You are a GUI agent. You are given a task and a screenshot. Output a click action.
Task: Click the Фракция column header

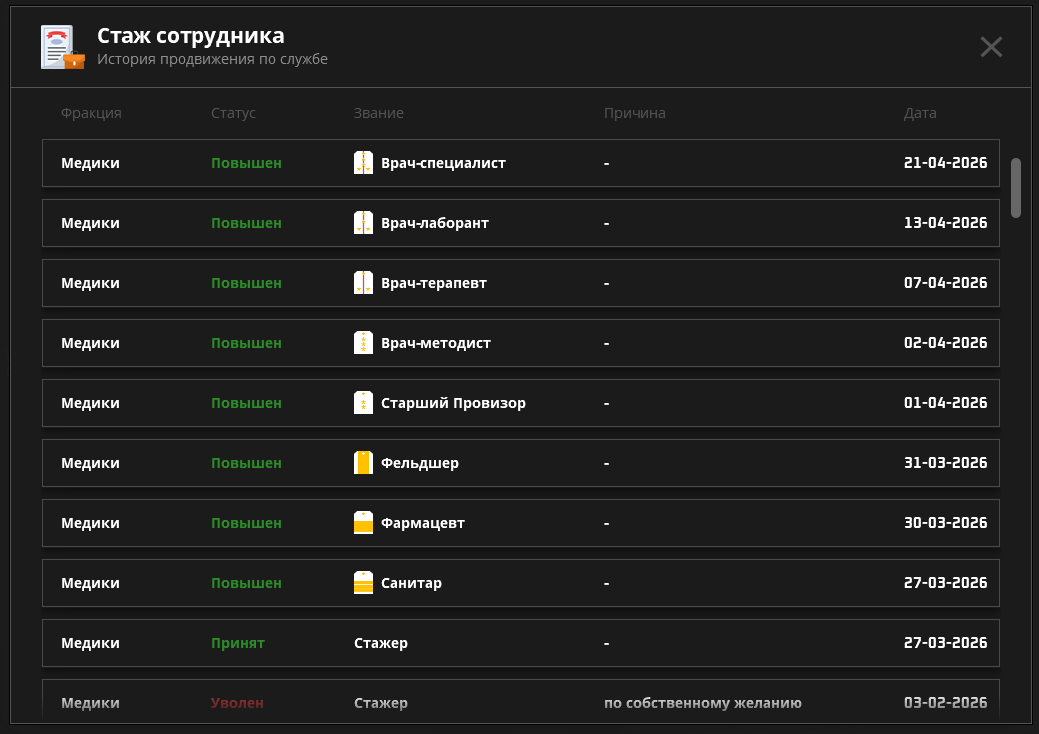tap(91, 113)
